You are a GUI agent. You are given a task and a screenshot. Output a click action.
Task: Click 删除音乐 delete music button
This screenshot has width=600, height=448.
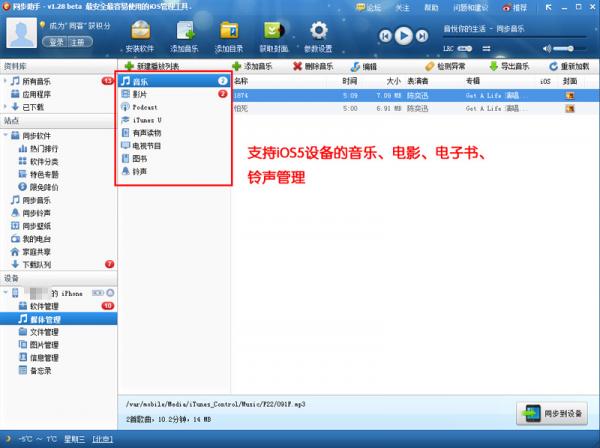coord(313,66)
